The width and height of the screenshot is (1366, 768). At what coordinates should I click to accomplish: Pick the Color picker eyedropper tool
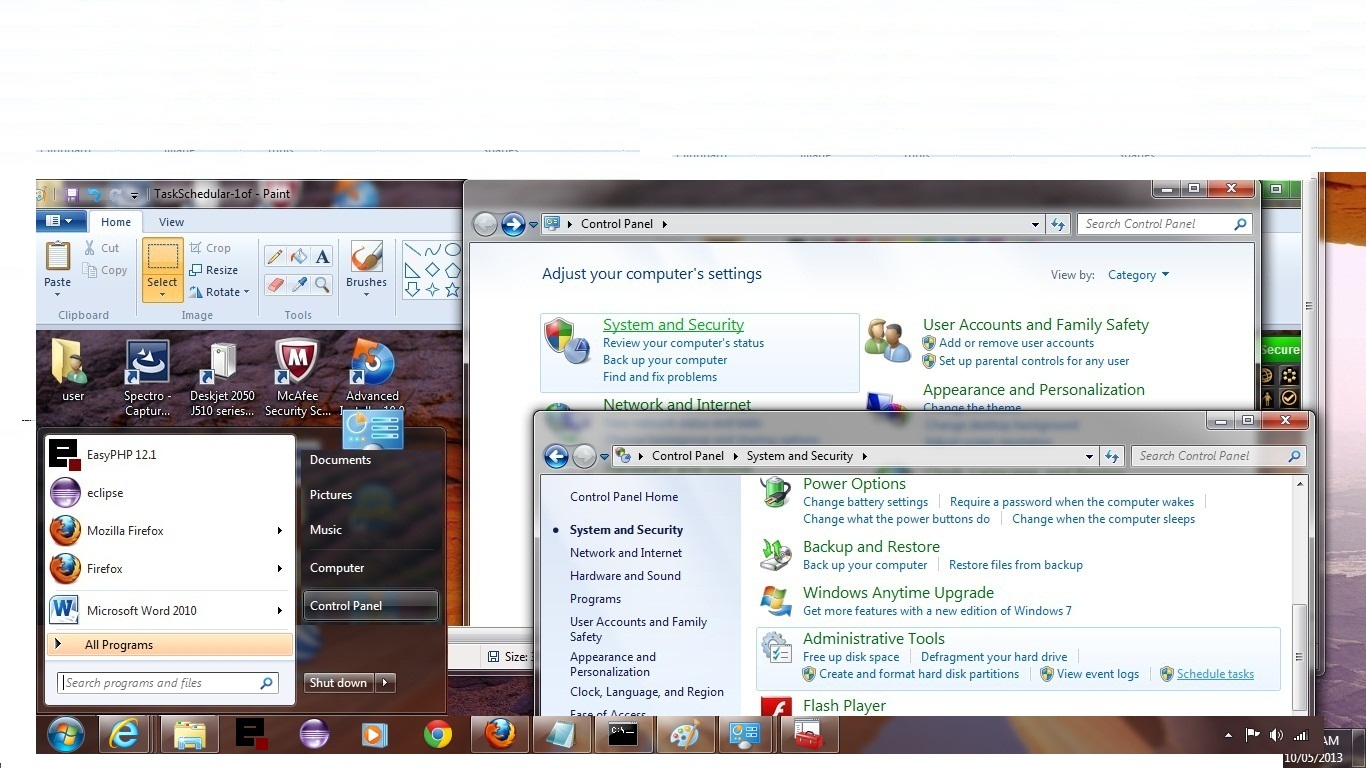pyautogui.click(x=298, y=285)
